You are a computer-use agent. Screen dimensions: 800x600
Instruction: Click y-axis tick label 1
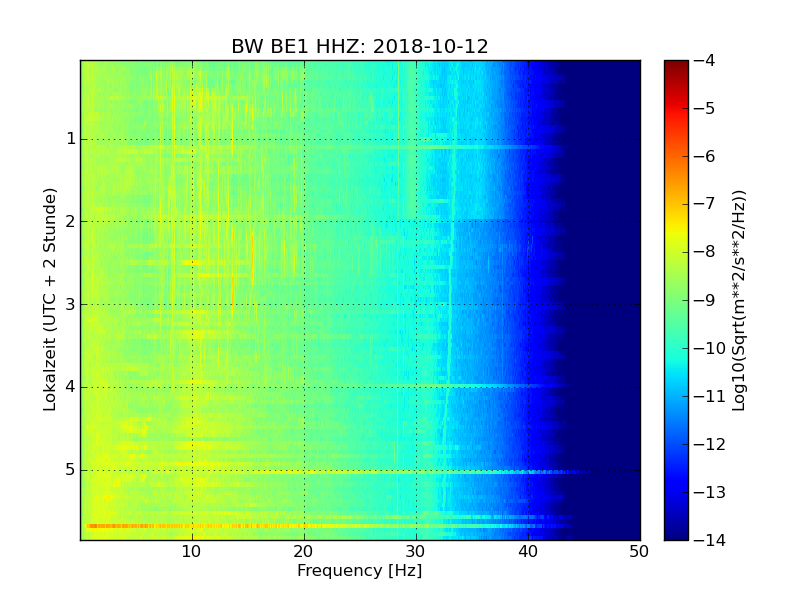tap(71, 139)
